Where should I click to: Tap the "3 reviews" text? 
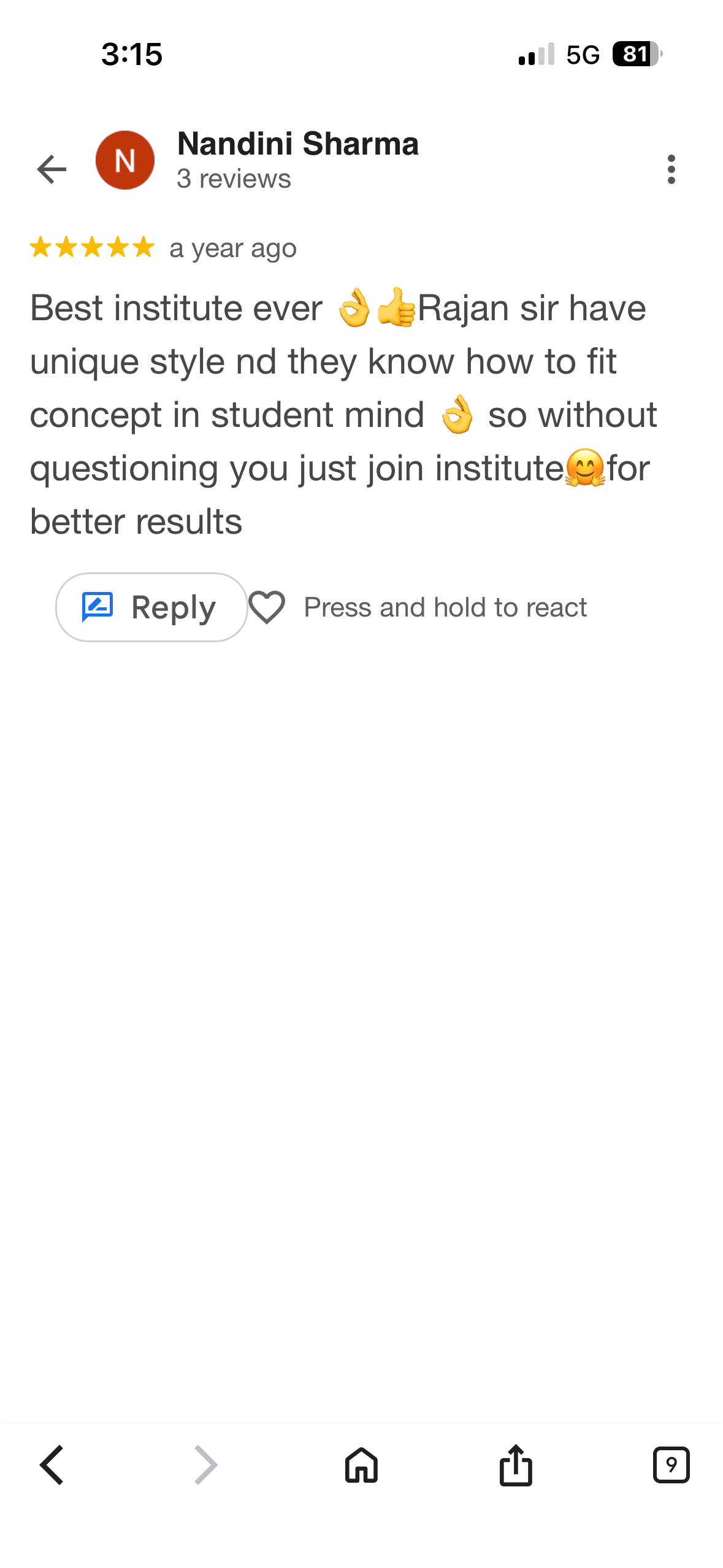pyautogui.click(x=234, y=179)
